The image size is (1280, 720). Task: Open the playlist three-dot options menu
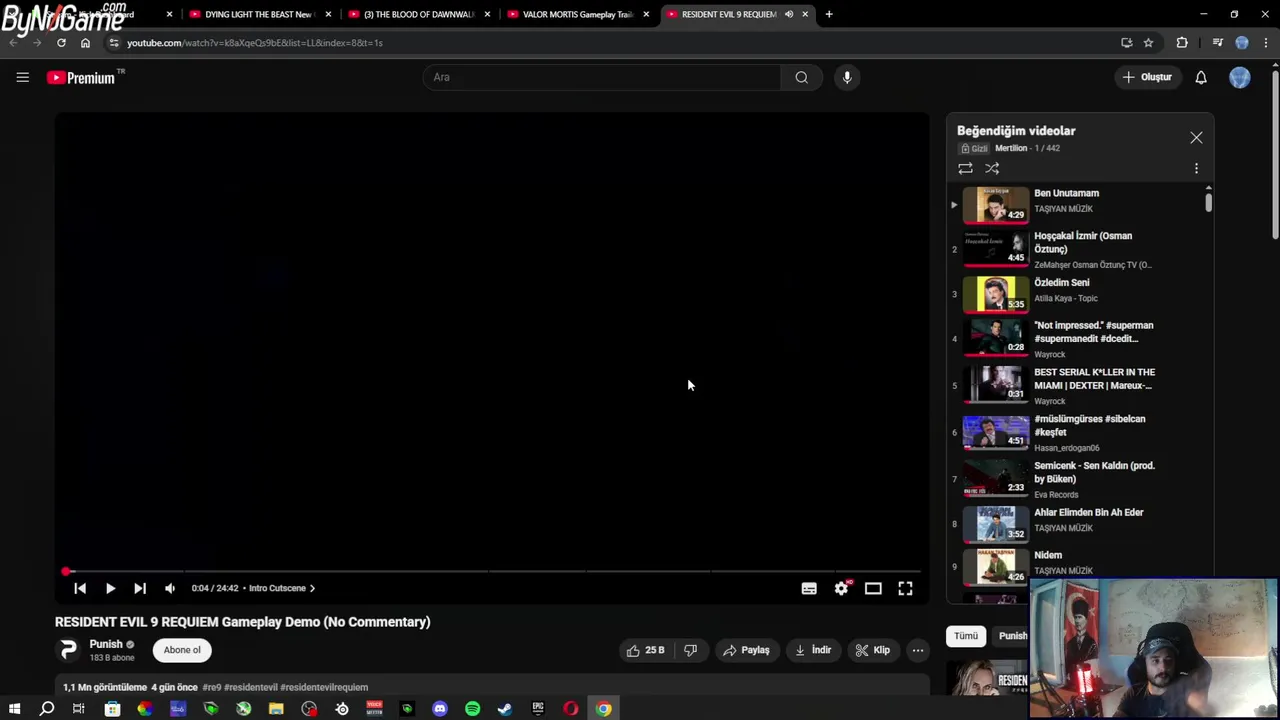coord(1196,169)
